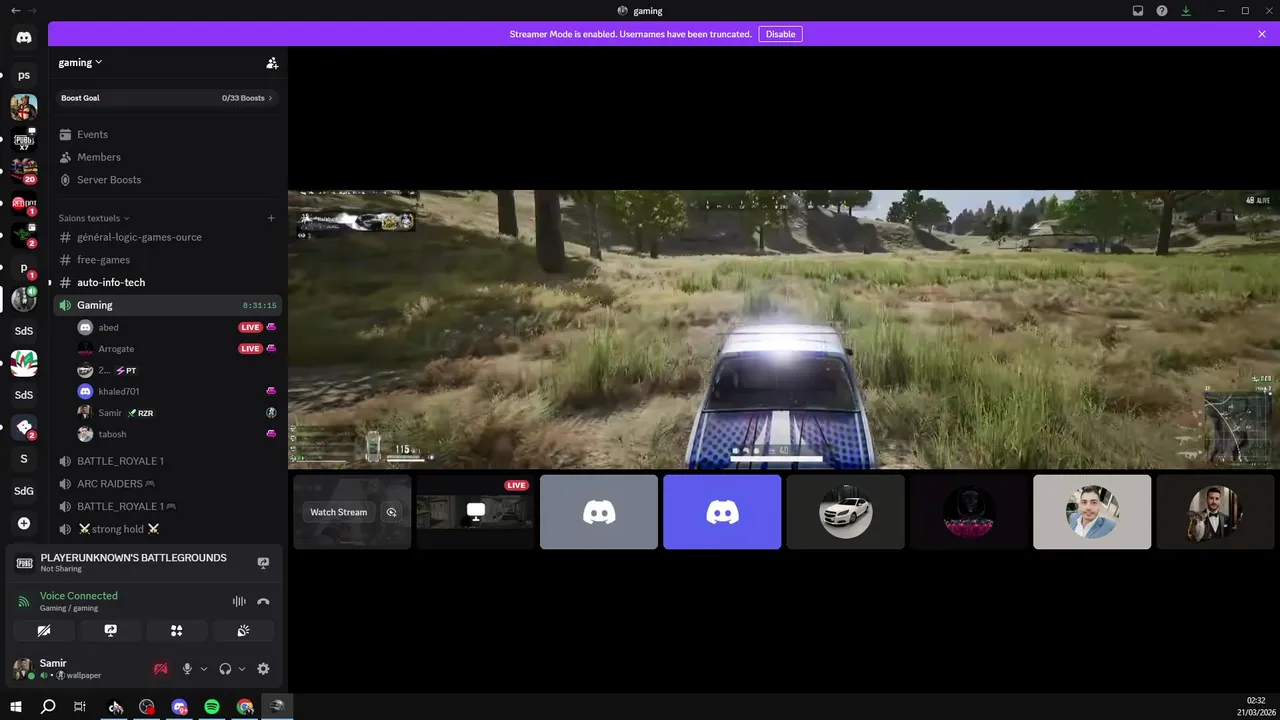1280x720 pixels.
Task: Open Task View on the taskbar
Action: tap(80, 707)
